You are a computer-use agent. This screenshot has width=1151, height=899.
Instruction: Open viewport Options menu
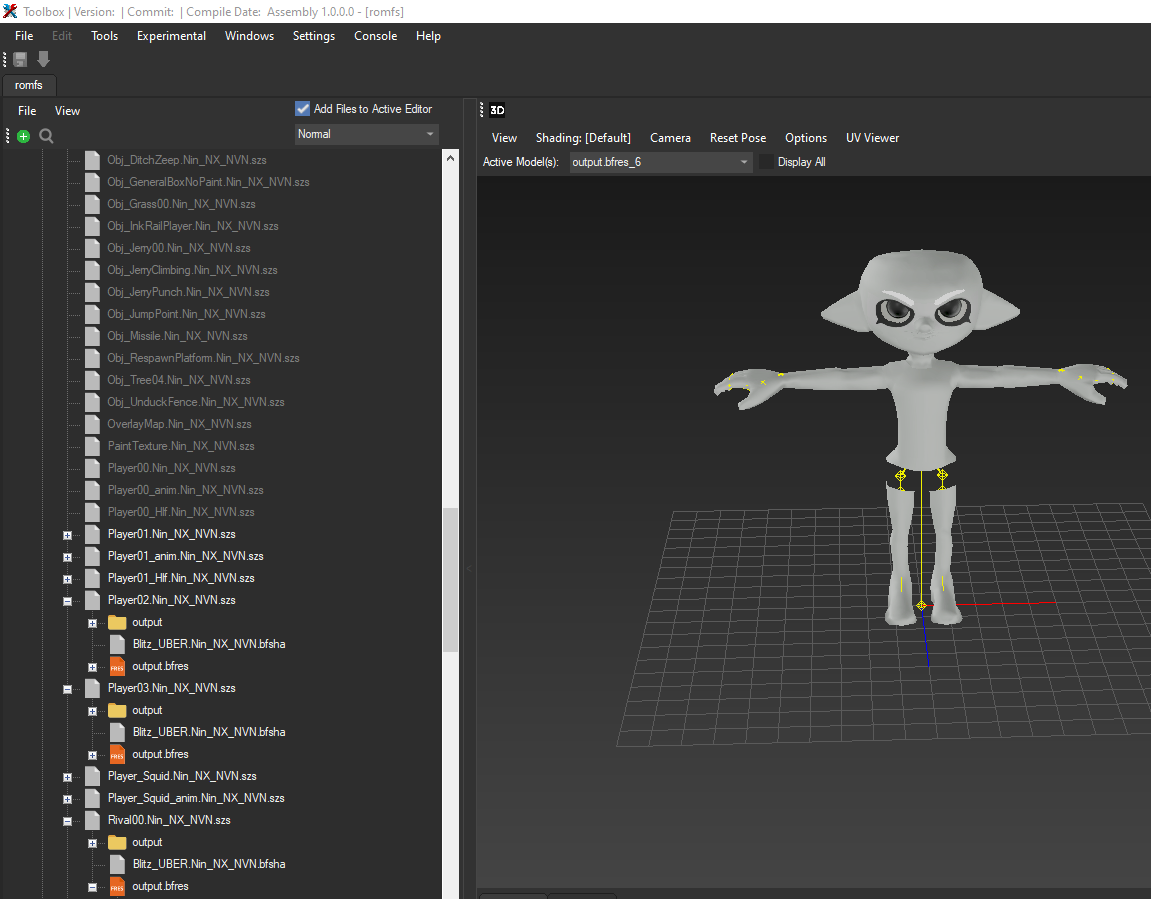[x=806, y=138]
